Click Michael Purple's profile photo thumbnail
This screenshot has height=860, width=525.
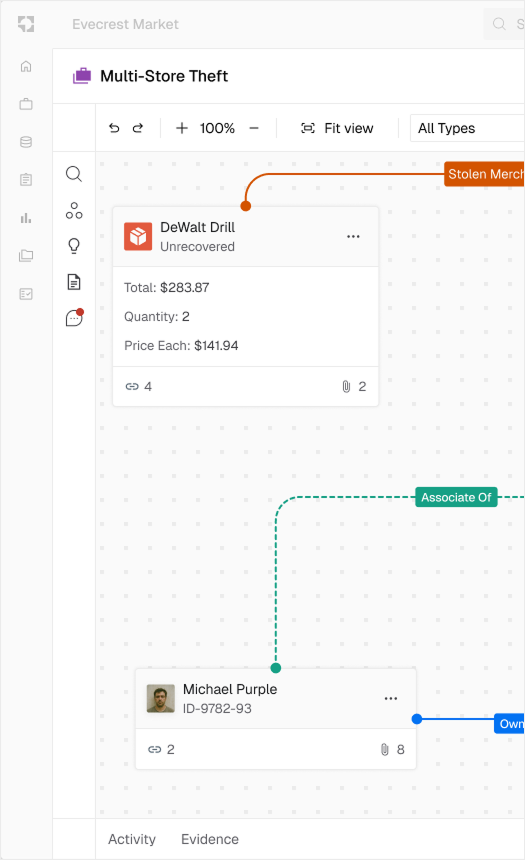pyautogui.click(x=161, y=698)
